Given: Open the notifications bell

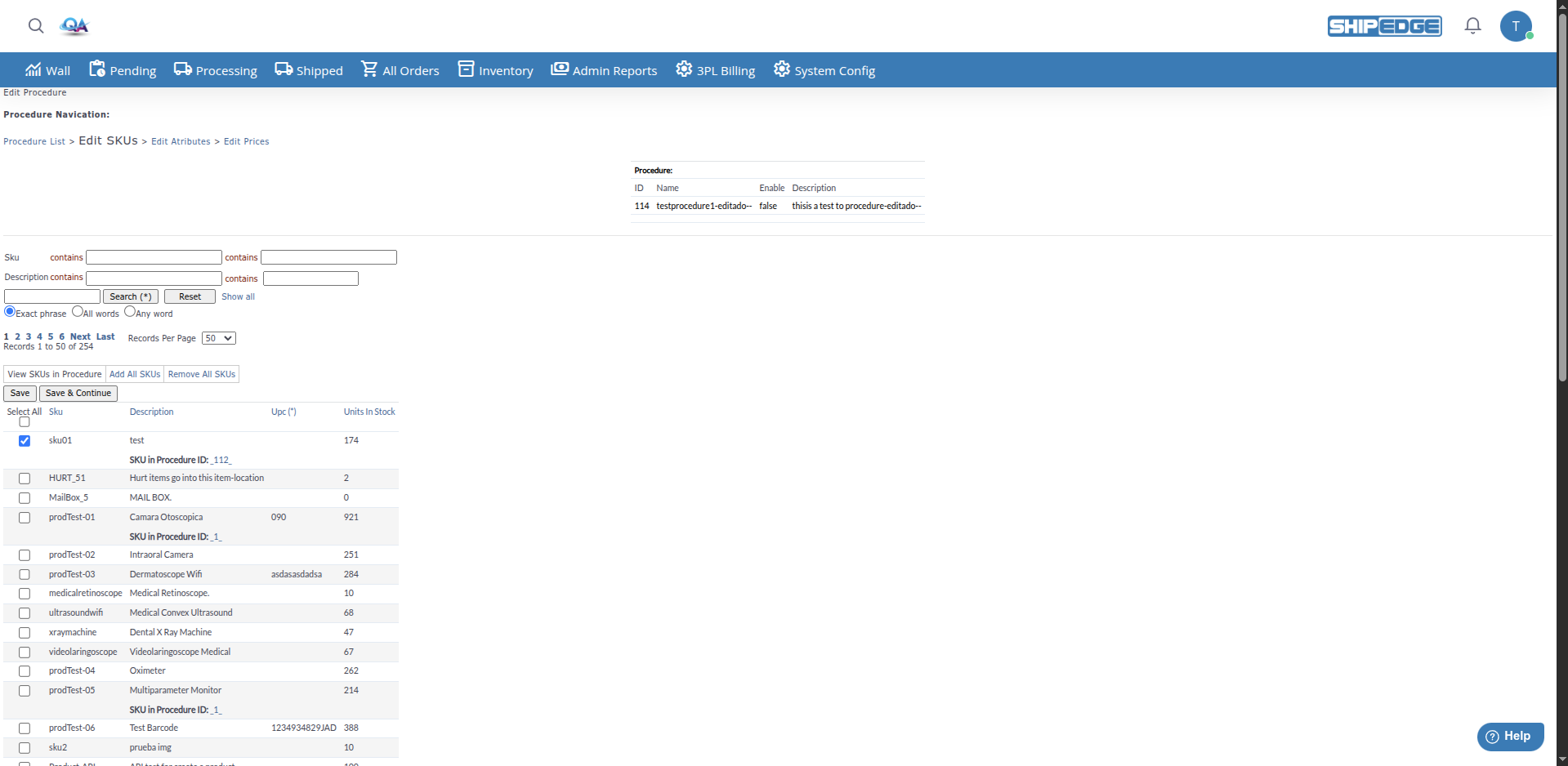Looking at the screenshot, I should 1472,26.
